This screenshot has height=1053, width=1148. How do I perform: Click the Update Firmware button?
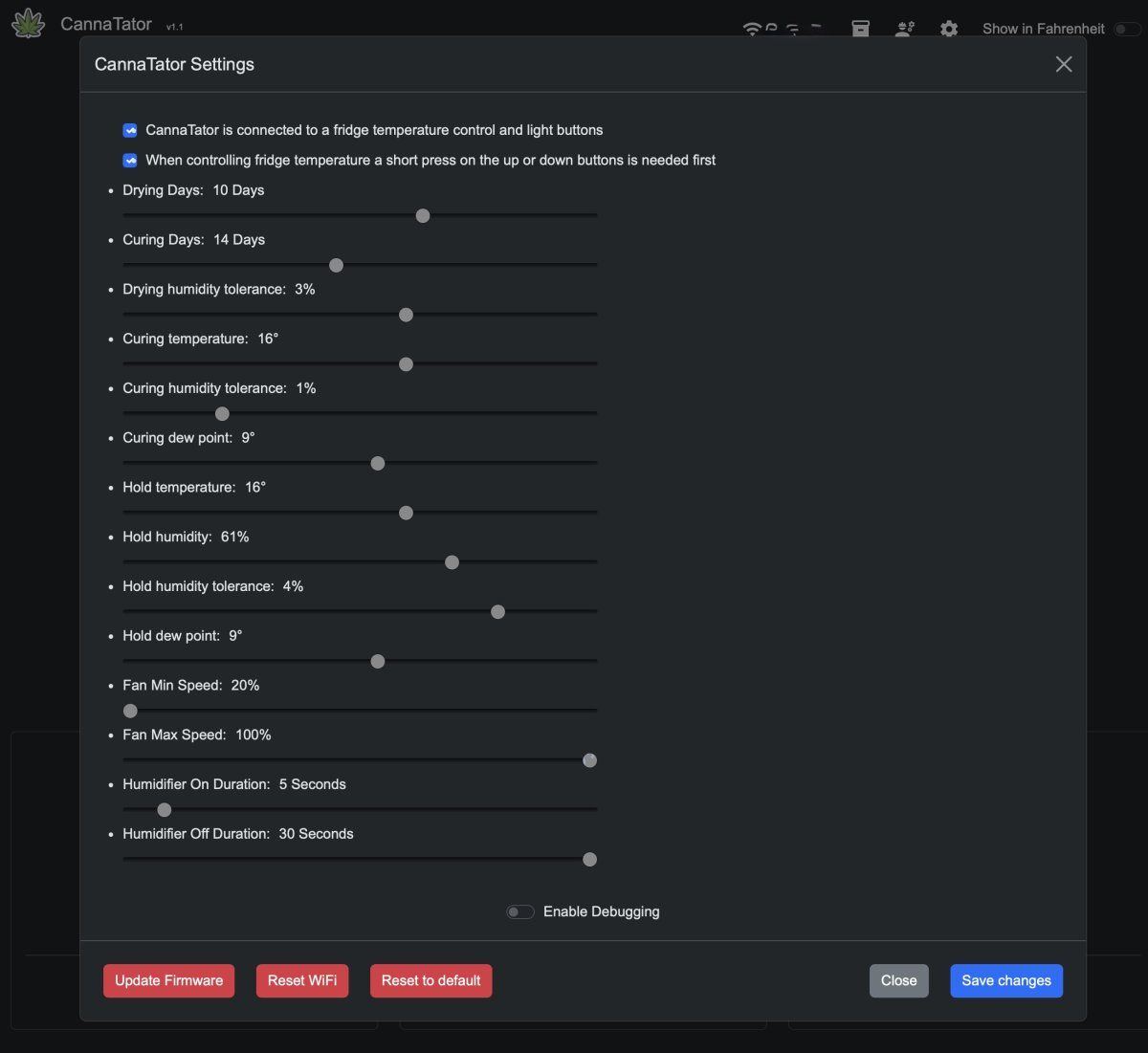pos(168,980)
